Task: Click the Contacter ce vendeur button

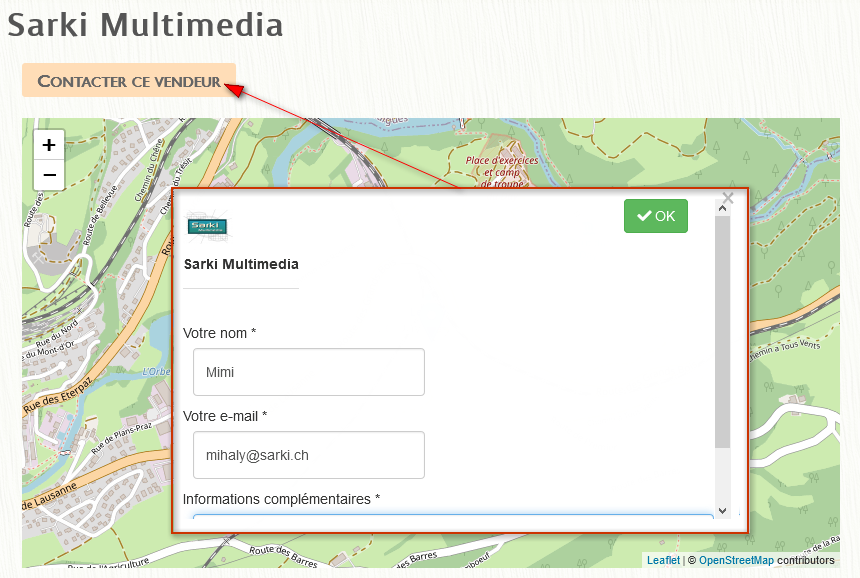Action: tap(129, 81)
